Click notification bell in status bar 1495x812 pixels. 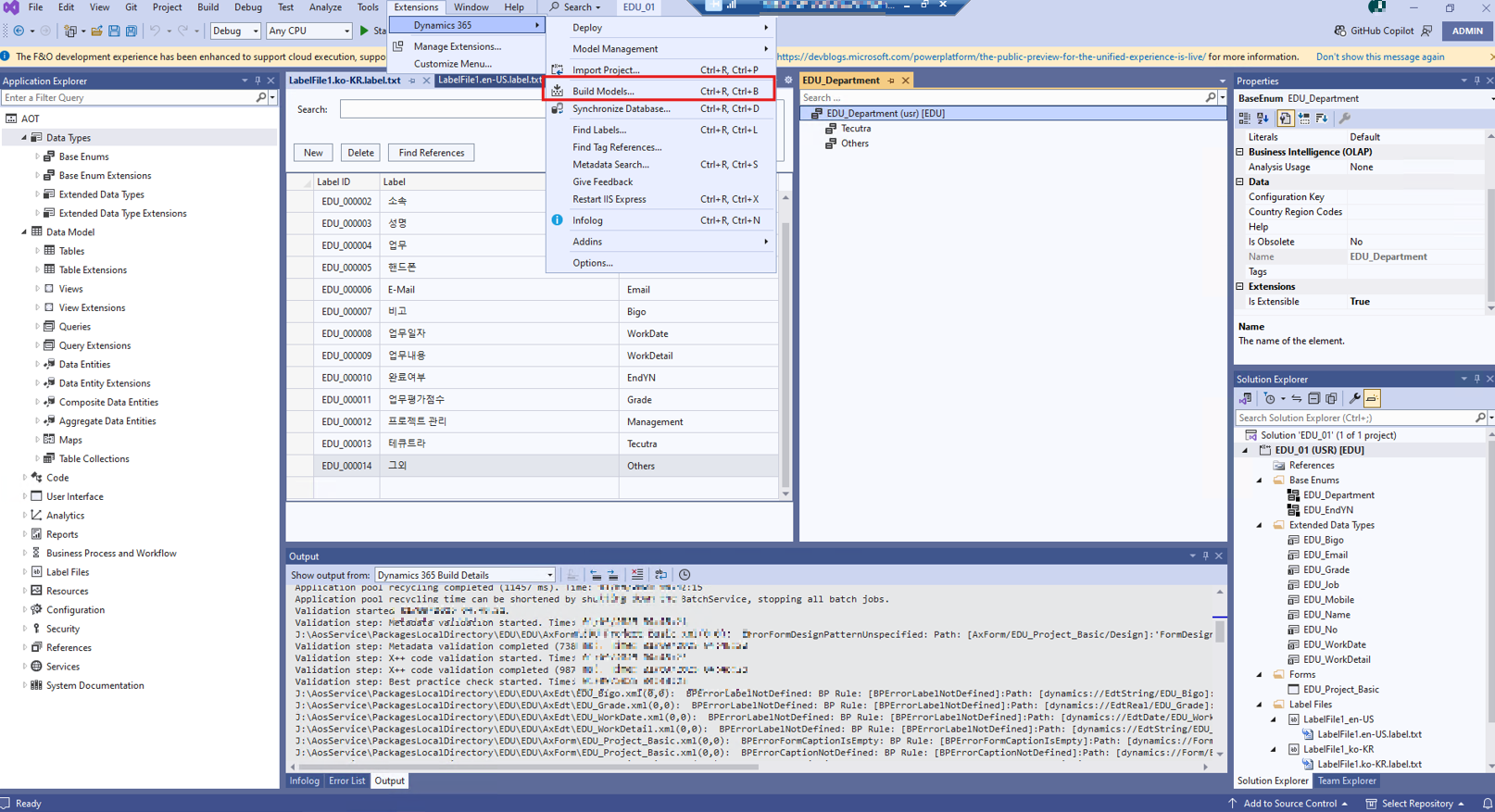[1487, 804]
